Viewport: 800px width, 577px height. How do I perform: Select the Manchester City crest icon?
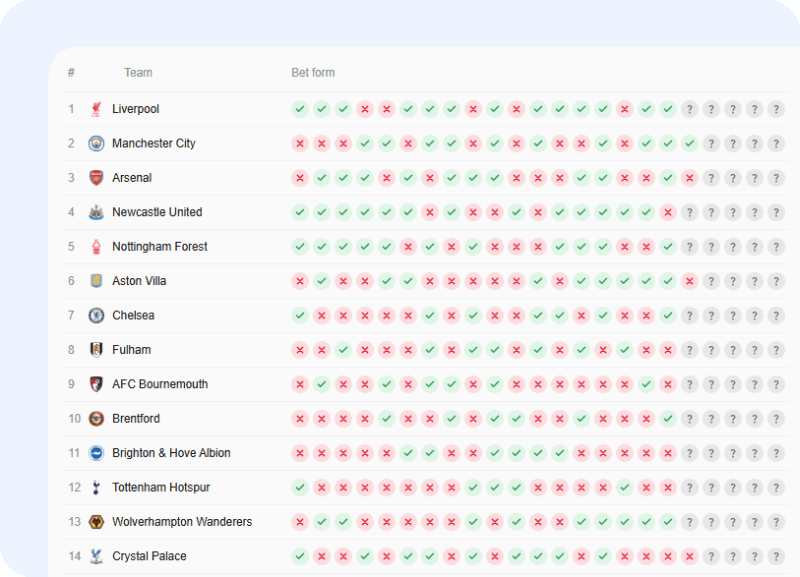click(x=96, y=143)
